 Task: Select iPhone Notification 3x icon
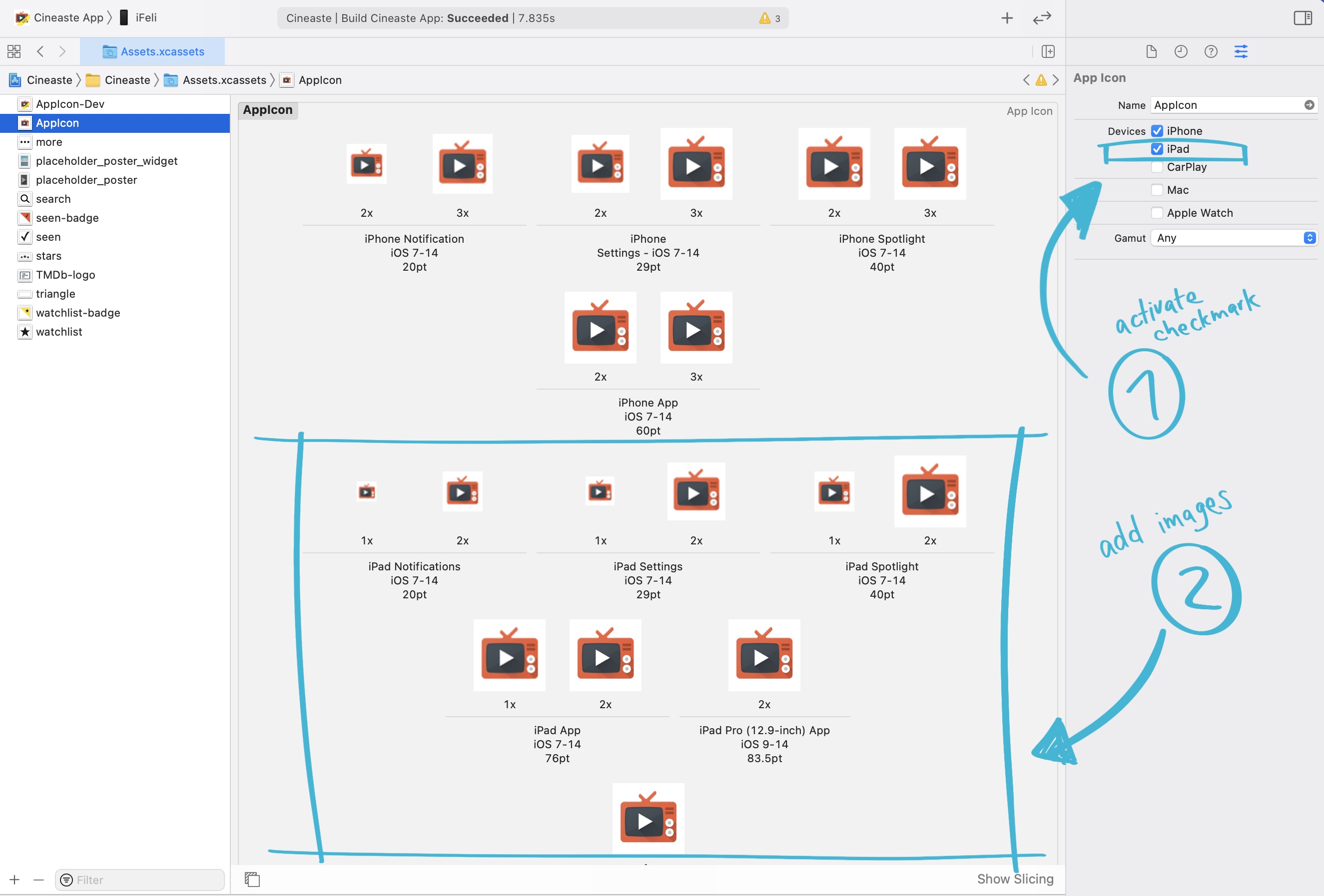[x=462, y=164]
